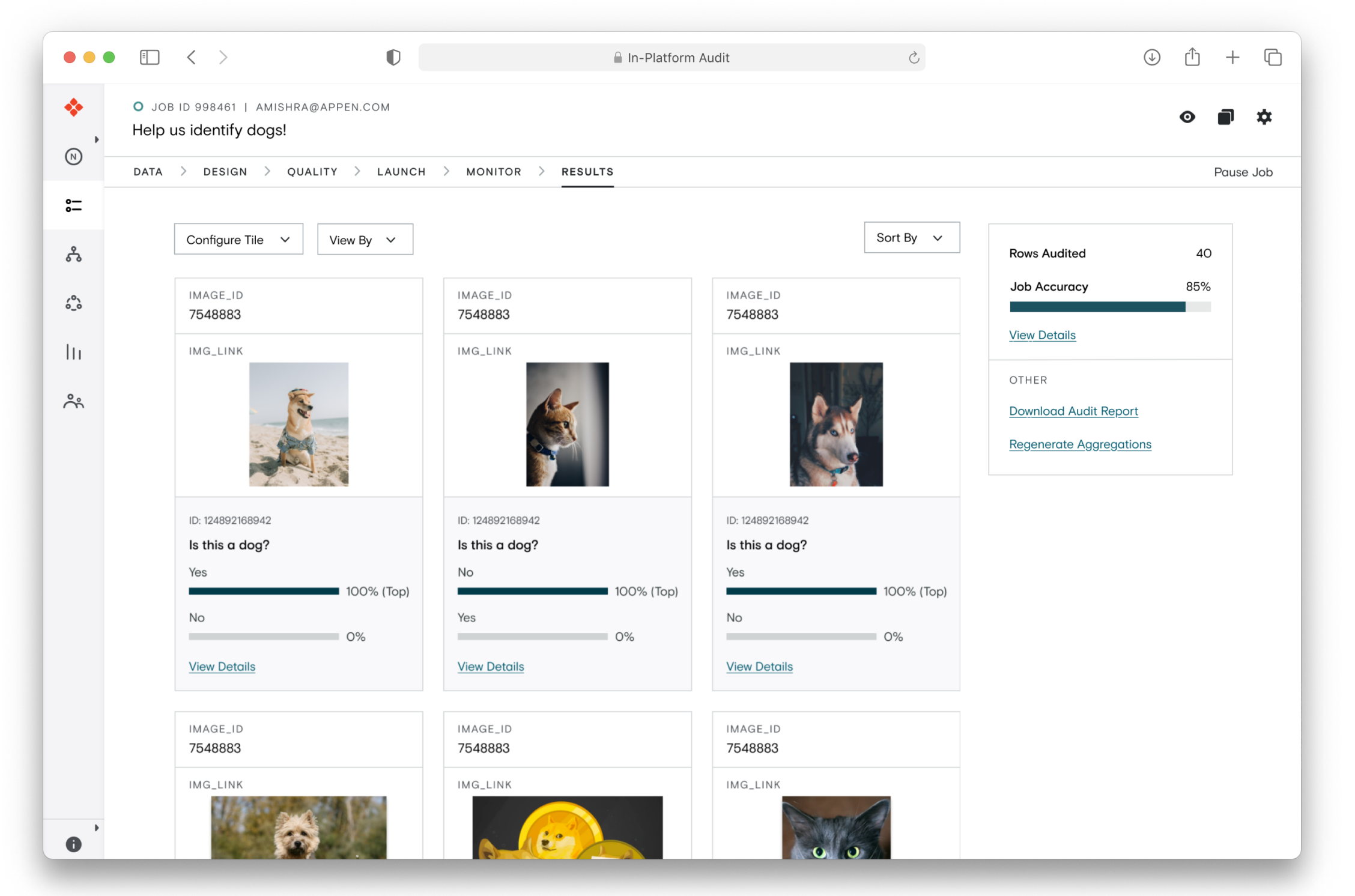Toggle preview with the eye icon

click(x=1187, y=117)
